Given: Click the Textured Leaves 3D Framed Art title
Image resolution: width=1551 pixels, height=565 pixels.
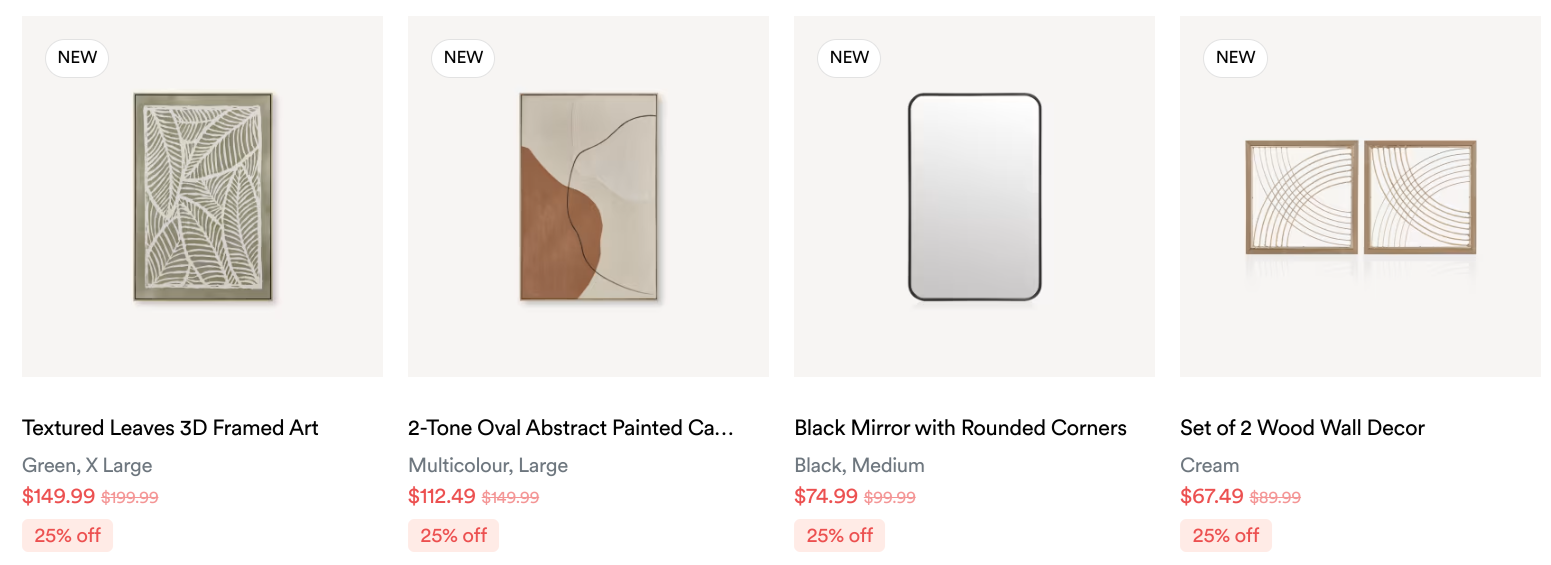Looking at the screenshot, I should [170, 428].
